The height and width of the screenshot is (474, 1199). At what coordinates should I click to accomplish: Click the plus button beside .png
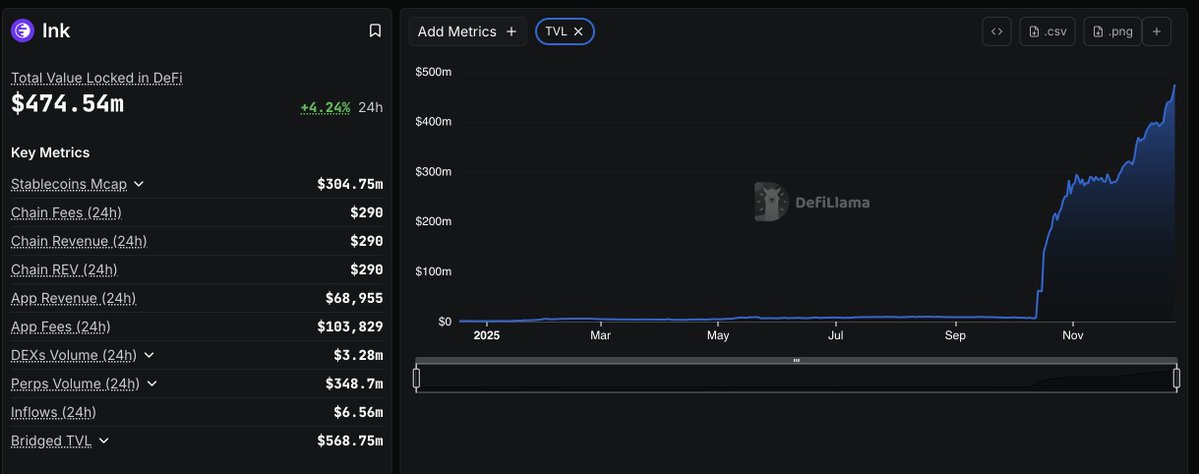1156,31
